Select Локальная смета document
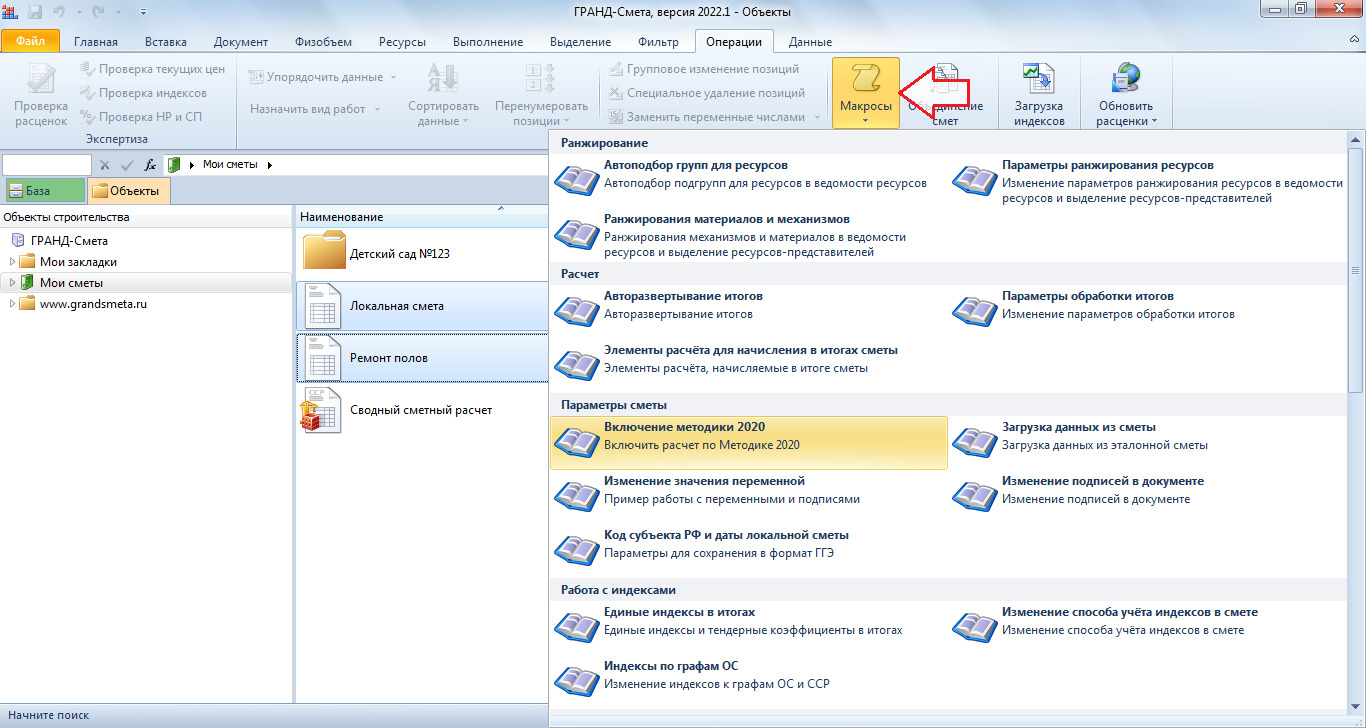1366x728 pixels. pos(423,305)
